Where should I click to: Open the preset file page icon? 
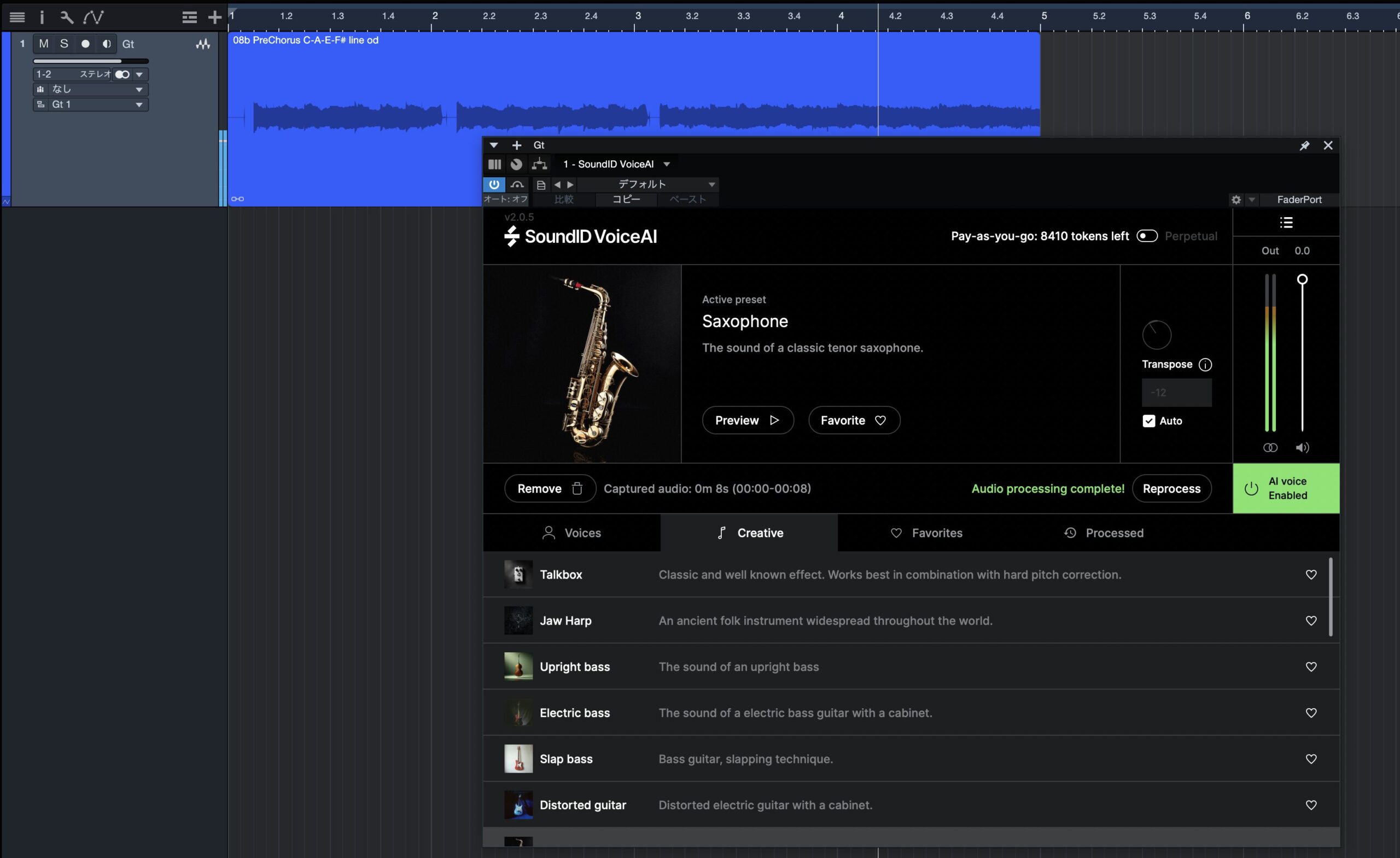click(541, 185)
